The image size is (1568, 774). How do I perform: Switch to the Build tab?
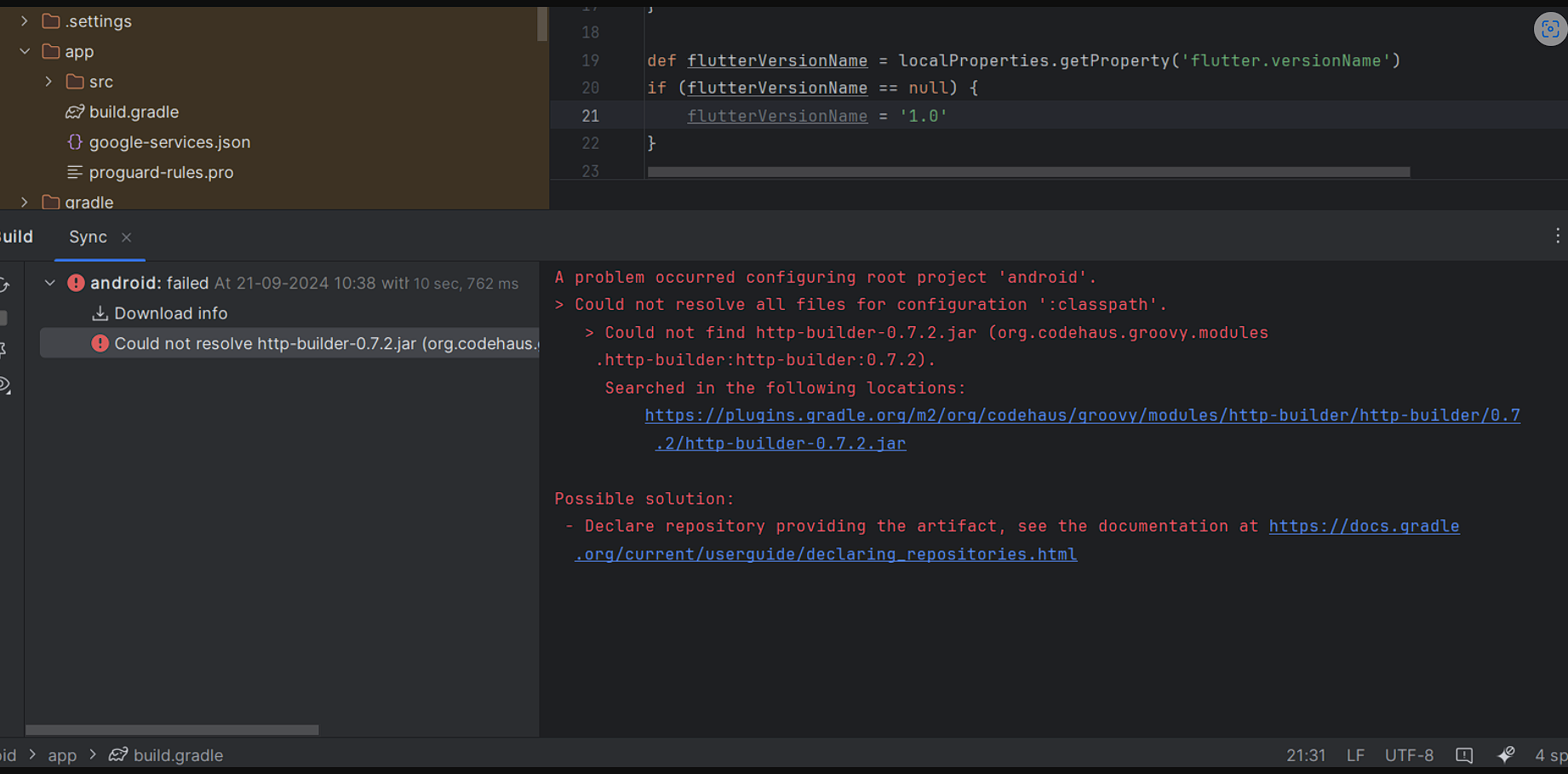(16, 237)
